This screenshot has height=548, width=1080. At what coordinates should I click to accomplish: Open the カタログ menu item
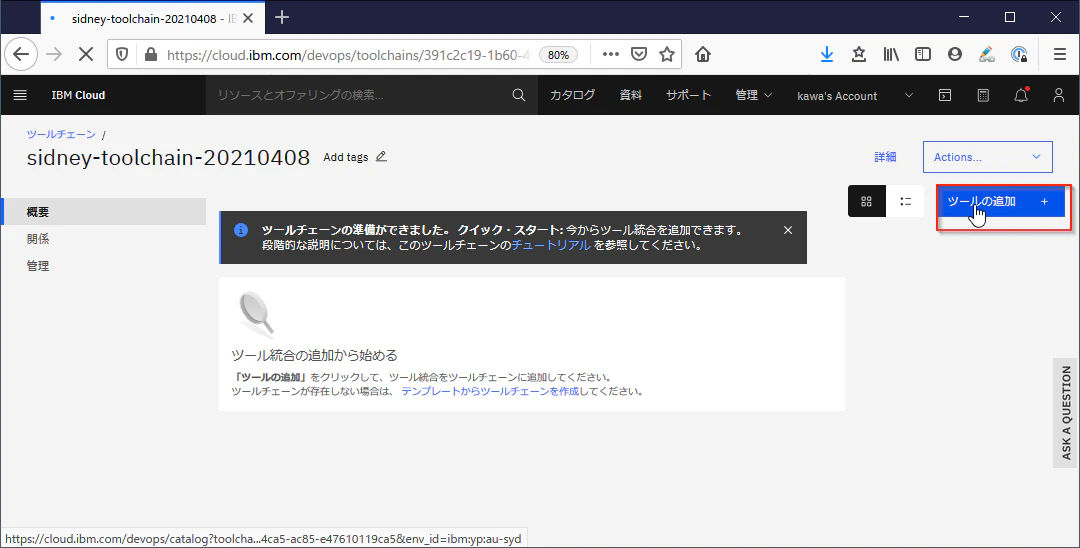click(572, 95)
